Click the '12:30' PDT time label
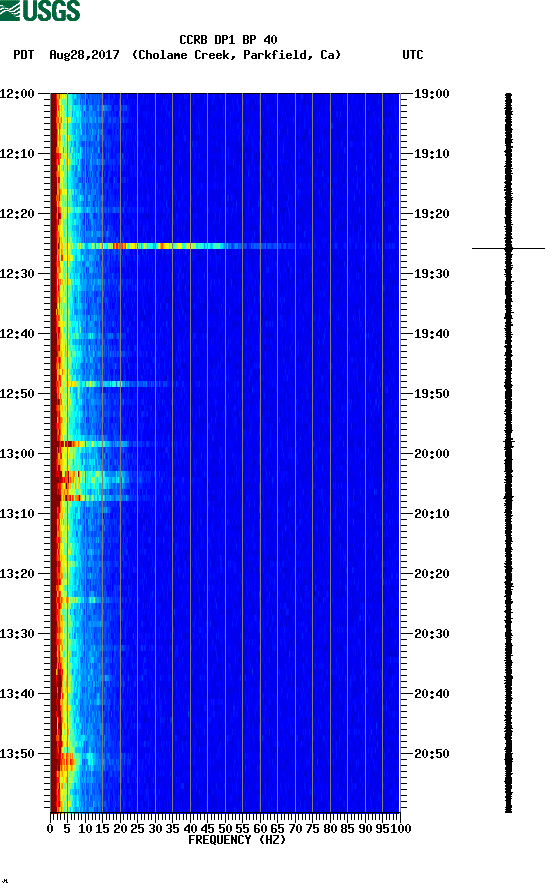Viewport: 552px width, 892px height. [x=17, y=274]
